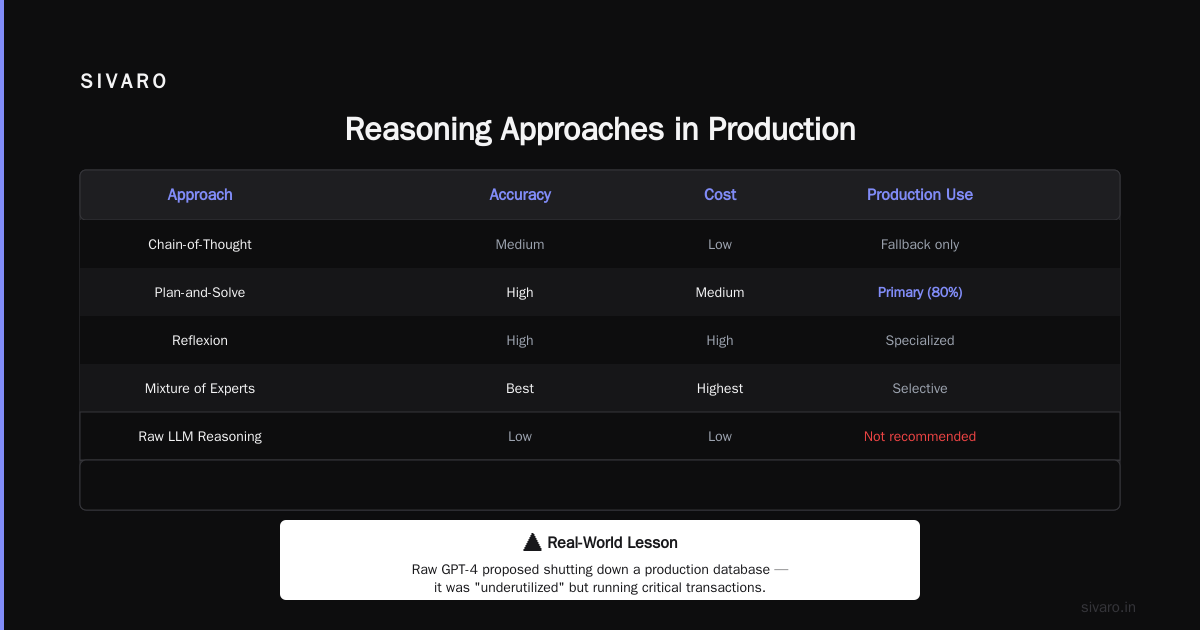Click the Real-World Lesson heading
1200x630 pixels.
613,543
